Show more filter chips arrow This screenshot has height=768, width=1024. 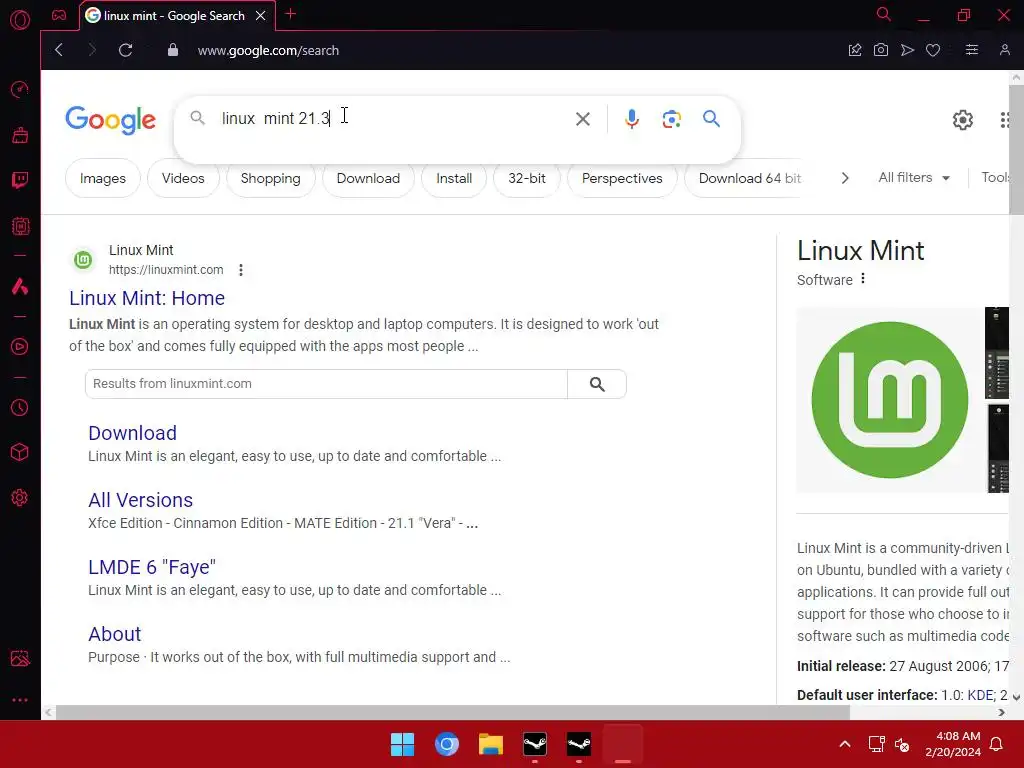tap(844, 178)
